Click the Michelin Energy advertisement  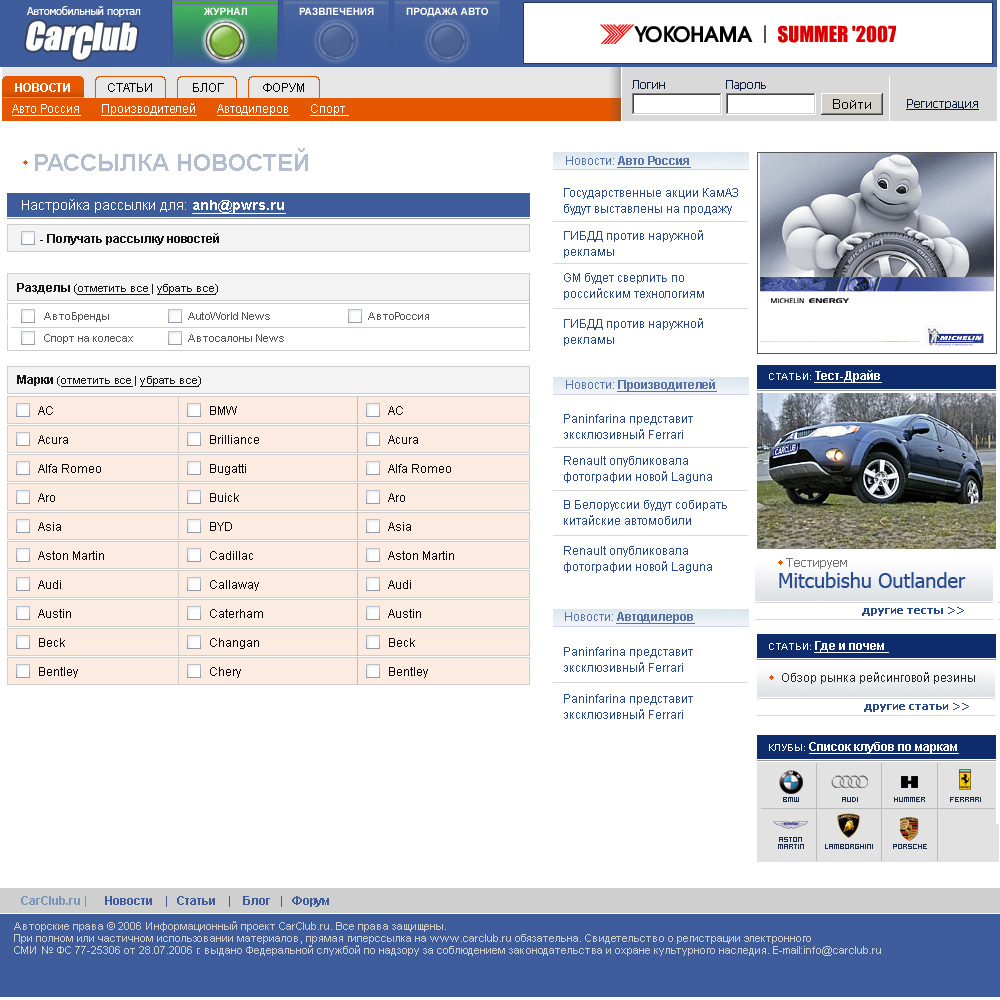[876, 253]
